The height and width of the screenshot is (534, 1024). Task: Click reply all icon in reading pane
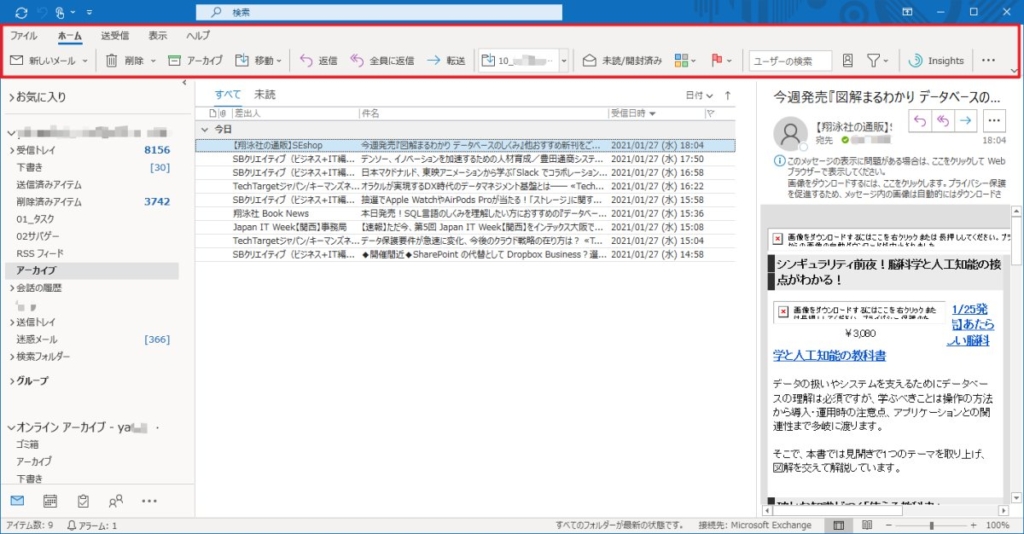tap(942, 121)
